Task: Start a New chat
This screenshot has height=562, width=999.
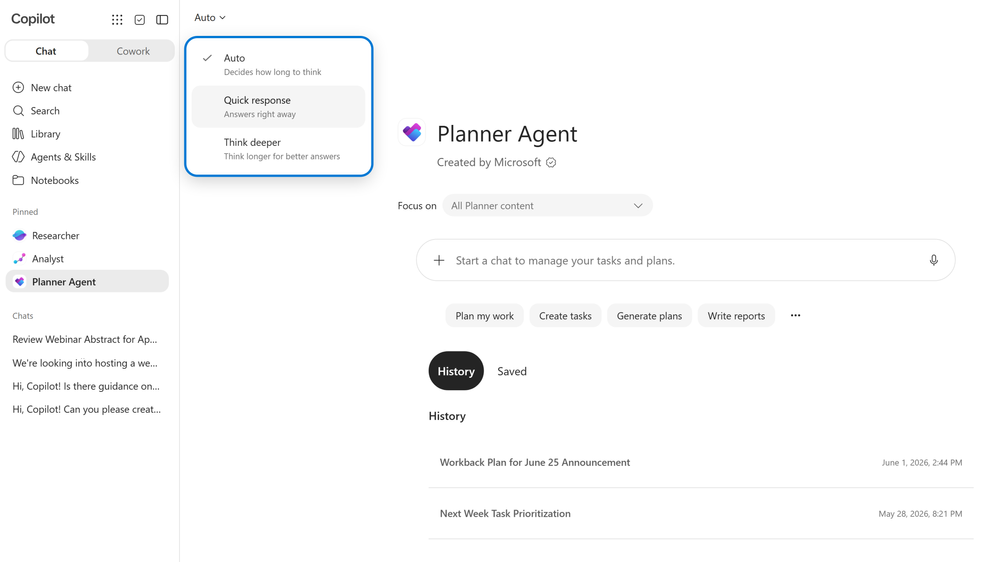Action: (x=87, y=87)
